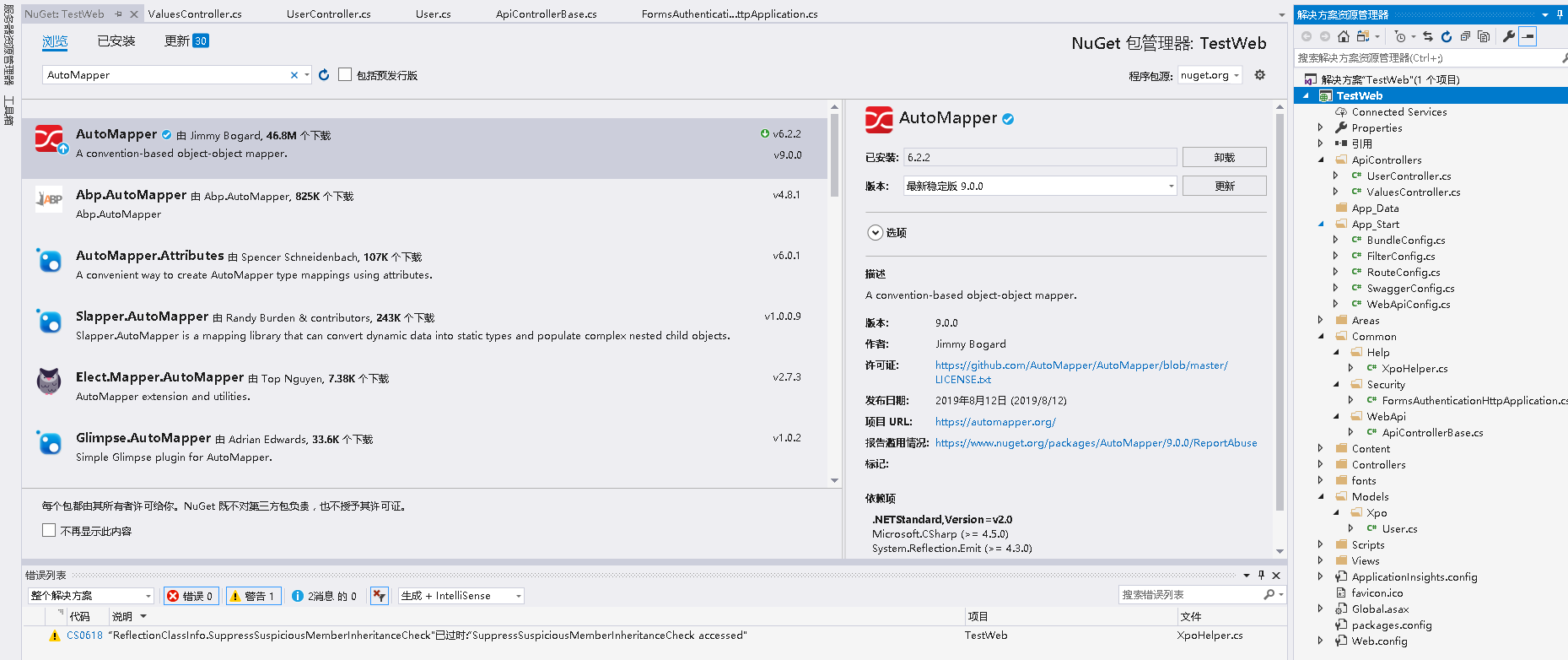Select XpoHelper.cs in Solution Explorer
1568x660 pixels.
pyautogui.click(x=1414, y=369)
